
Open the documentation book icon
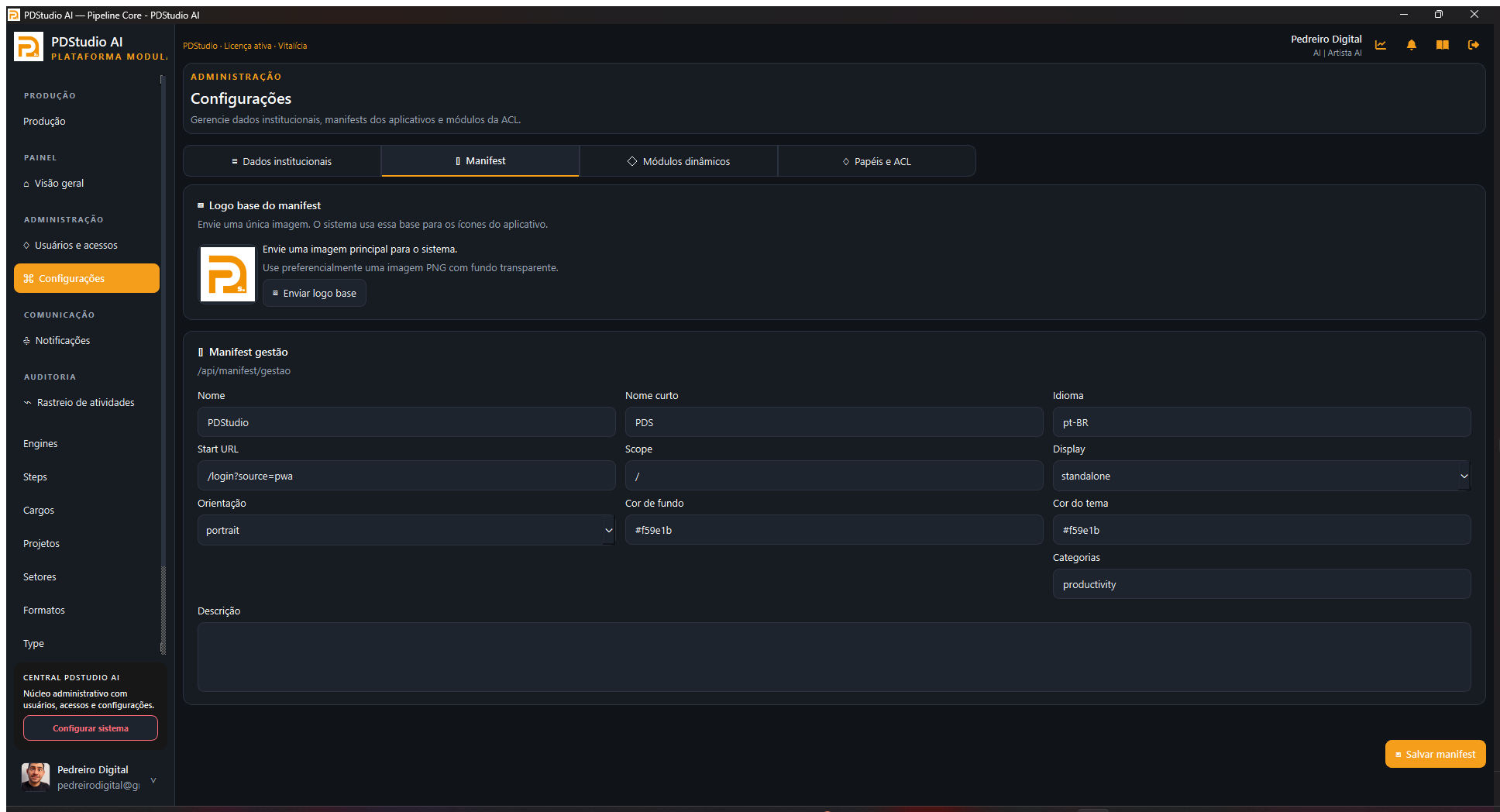coord(1442,45)
